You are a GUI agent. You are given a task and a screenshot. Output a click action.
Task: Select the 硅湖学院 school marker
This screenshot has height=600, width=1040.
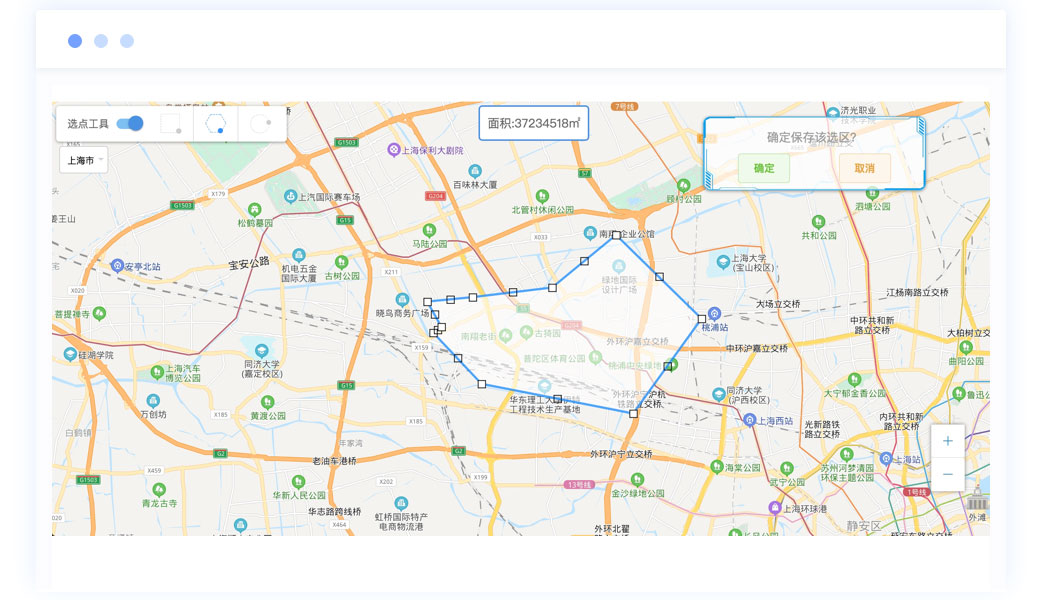point(70,355)
